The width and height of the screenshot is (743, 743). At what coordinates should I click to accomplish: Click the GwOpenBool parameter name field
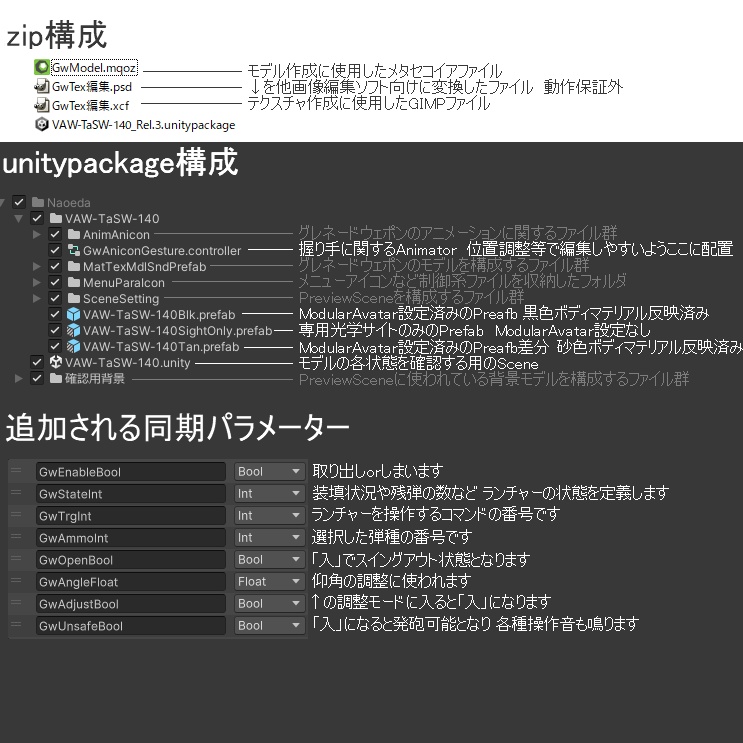click(x=131, y=560)
